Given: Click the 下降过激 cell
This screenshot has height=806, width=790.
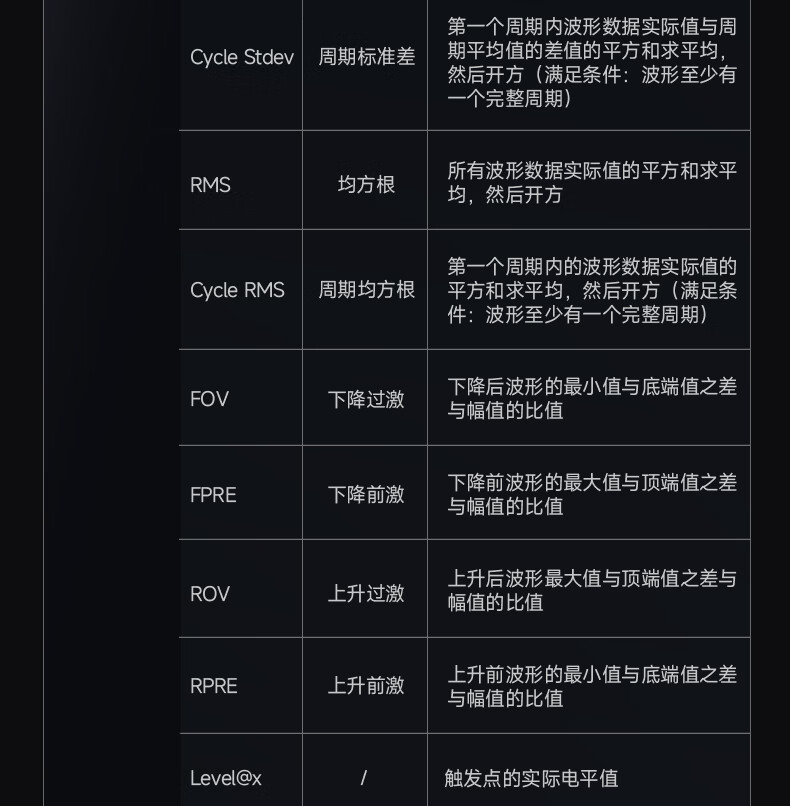Looking at the screenshot, I should point(366,399).
